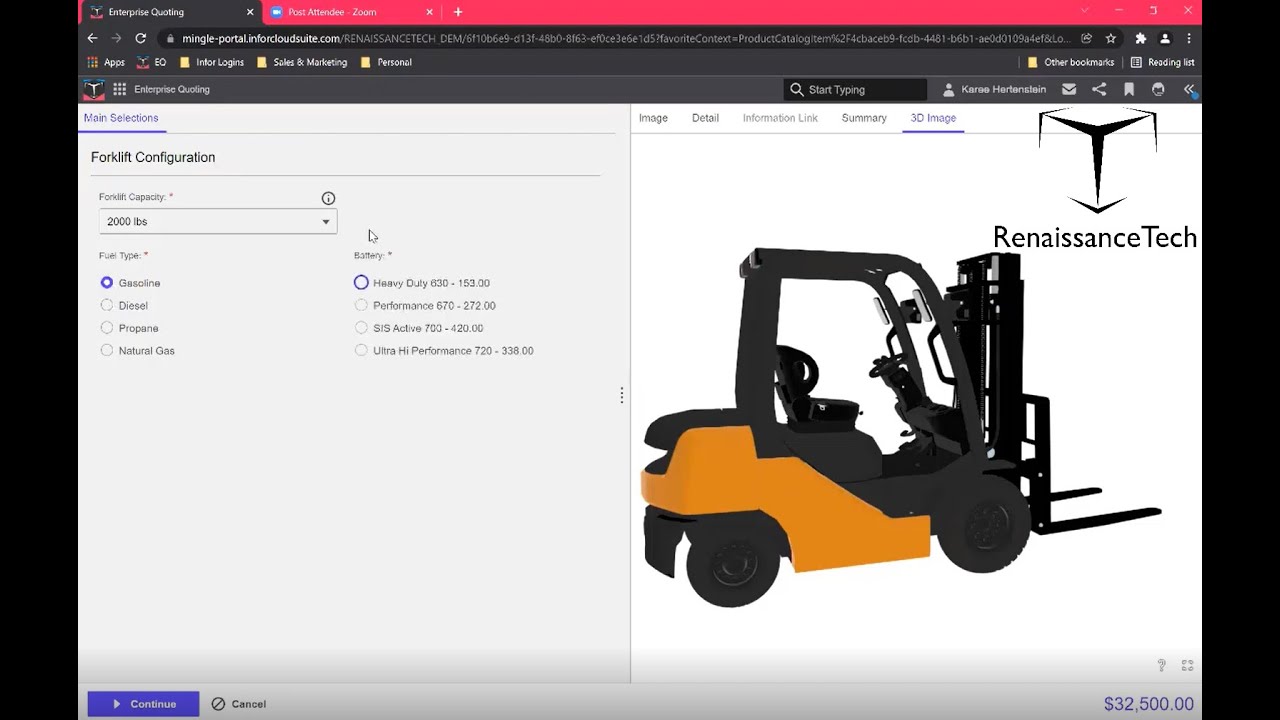Open Other bookmarks folder
The image size is (1280, 720).
(1070, 62)
